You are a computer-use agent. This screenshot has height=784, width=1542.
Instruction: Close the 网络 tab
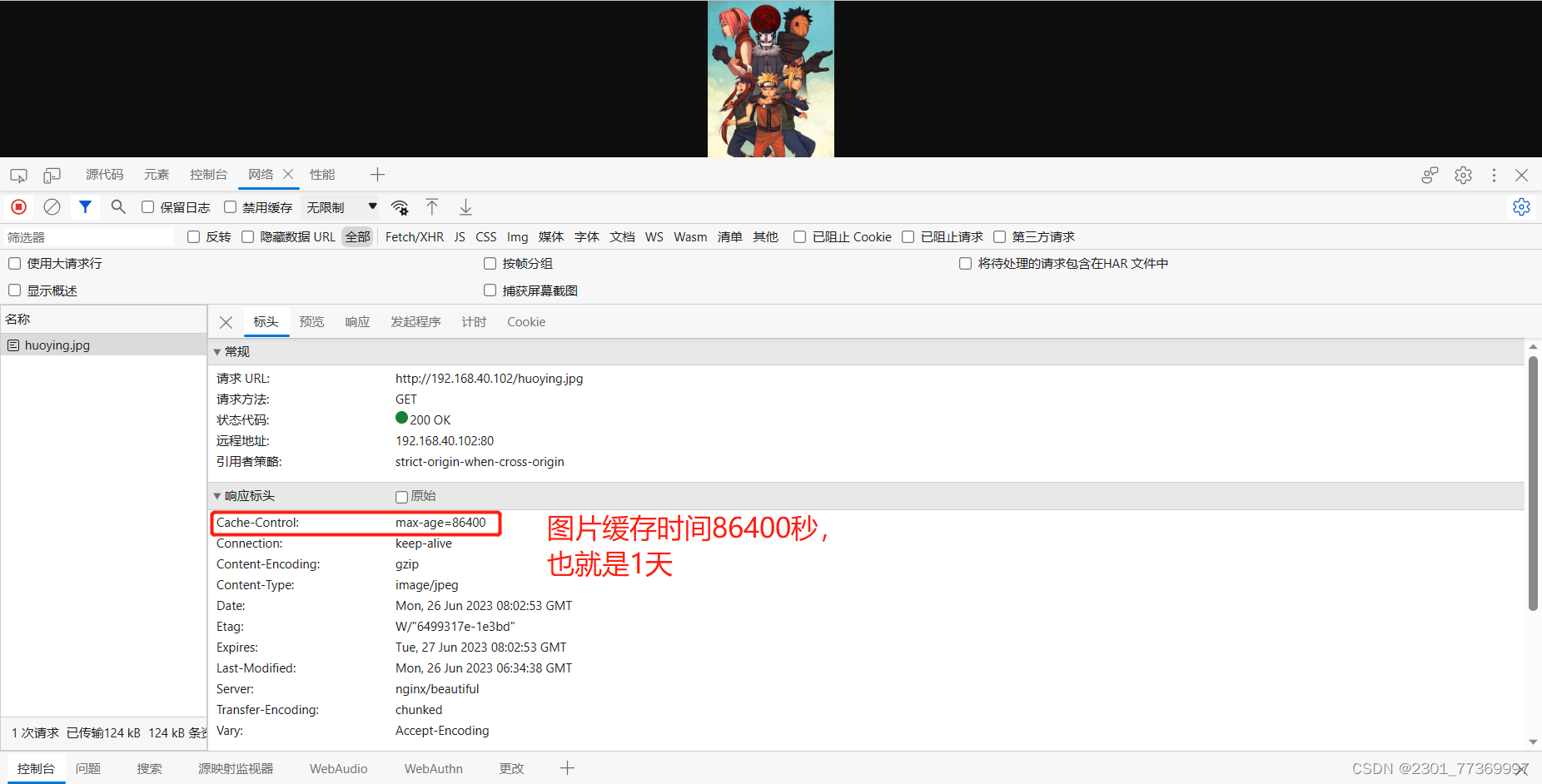point(288,174)
